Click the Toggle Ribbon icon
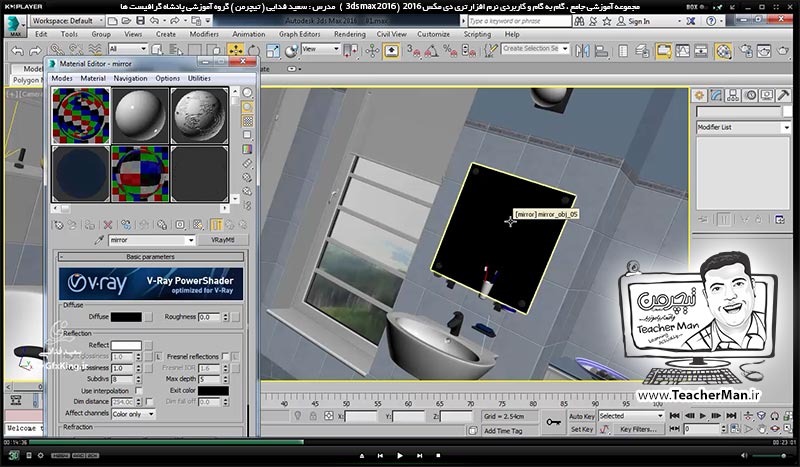 [x=663, y=51]
